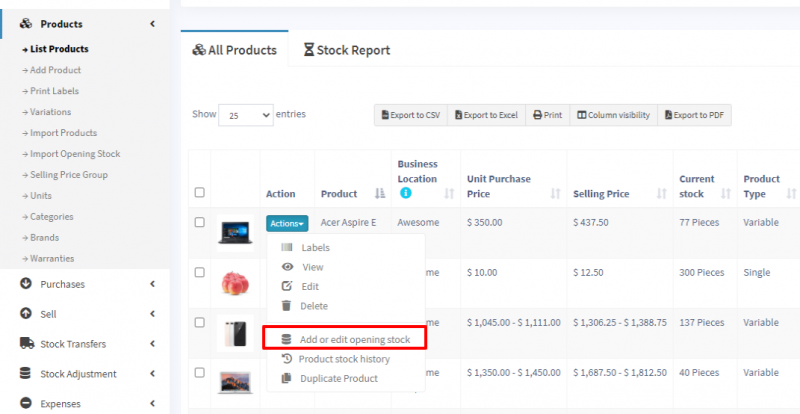Image resolution: width=800 pixels, height=414 pixels.
Task: Click the Purchases sidebar icon
Action: [x=26, y=284]
